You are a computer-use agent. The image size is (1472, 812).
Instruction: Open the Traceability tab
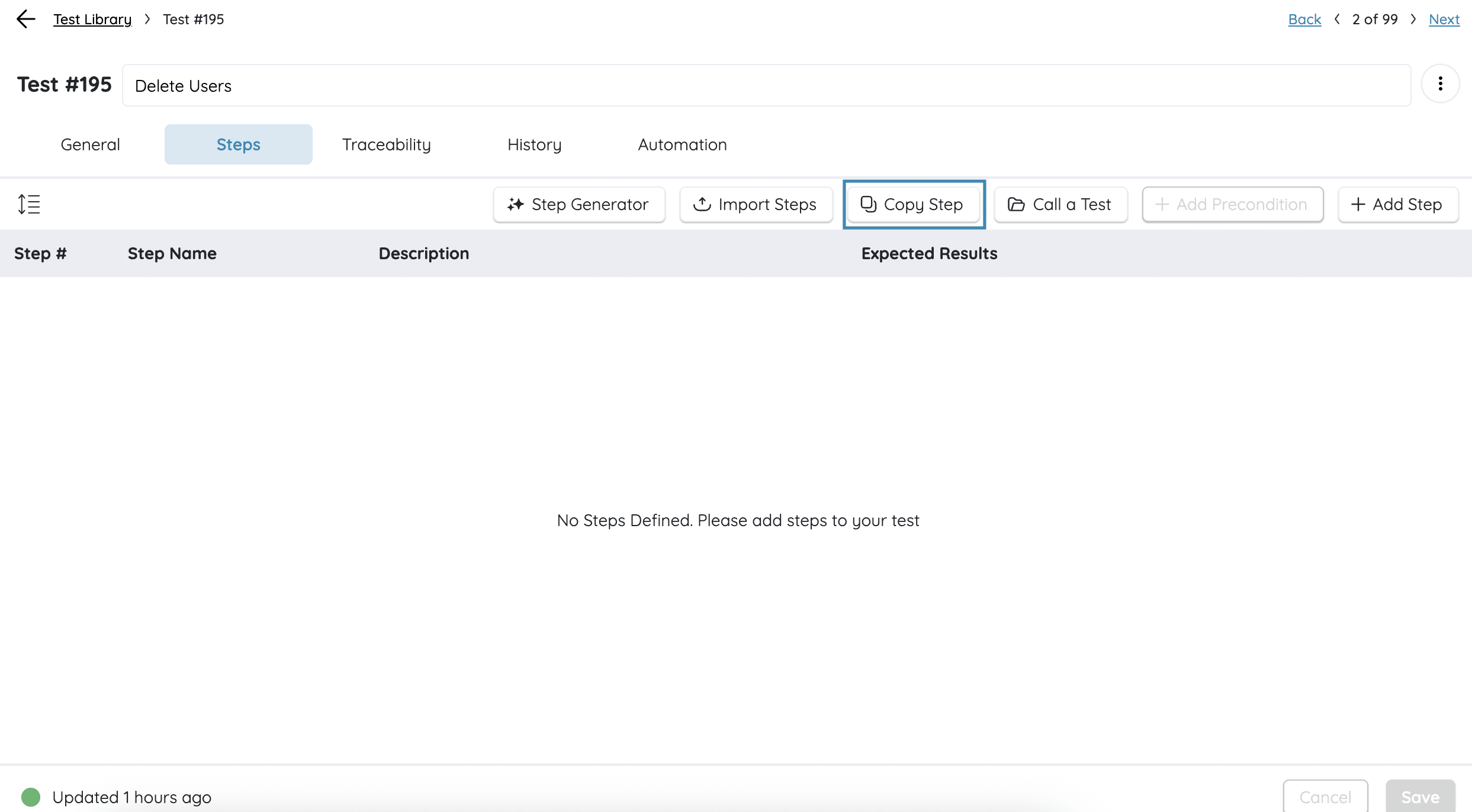386,144
